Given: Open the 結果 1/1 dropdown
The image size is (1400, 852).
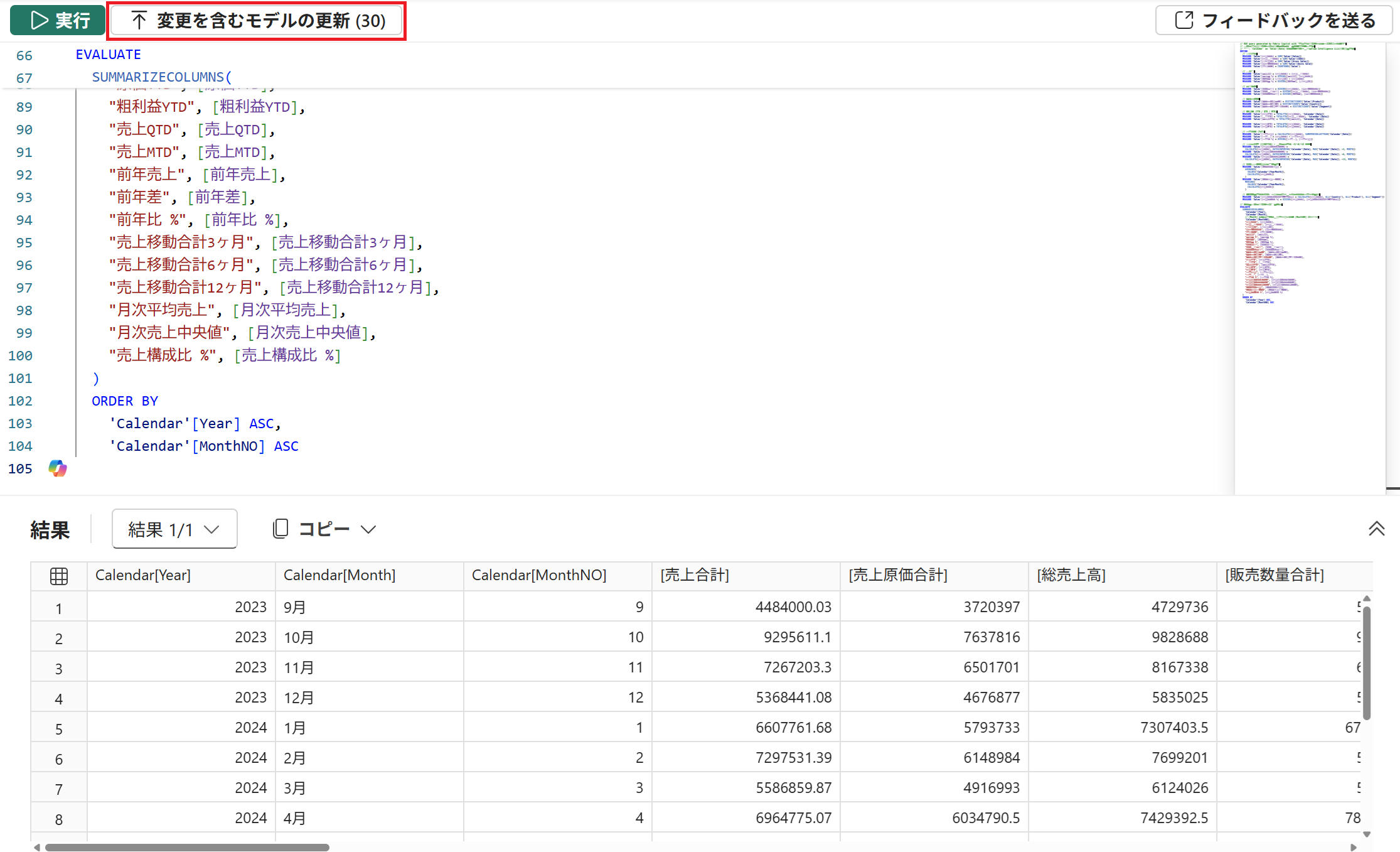Looking at the screenshot, I should click(x=174, y=529).
